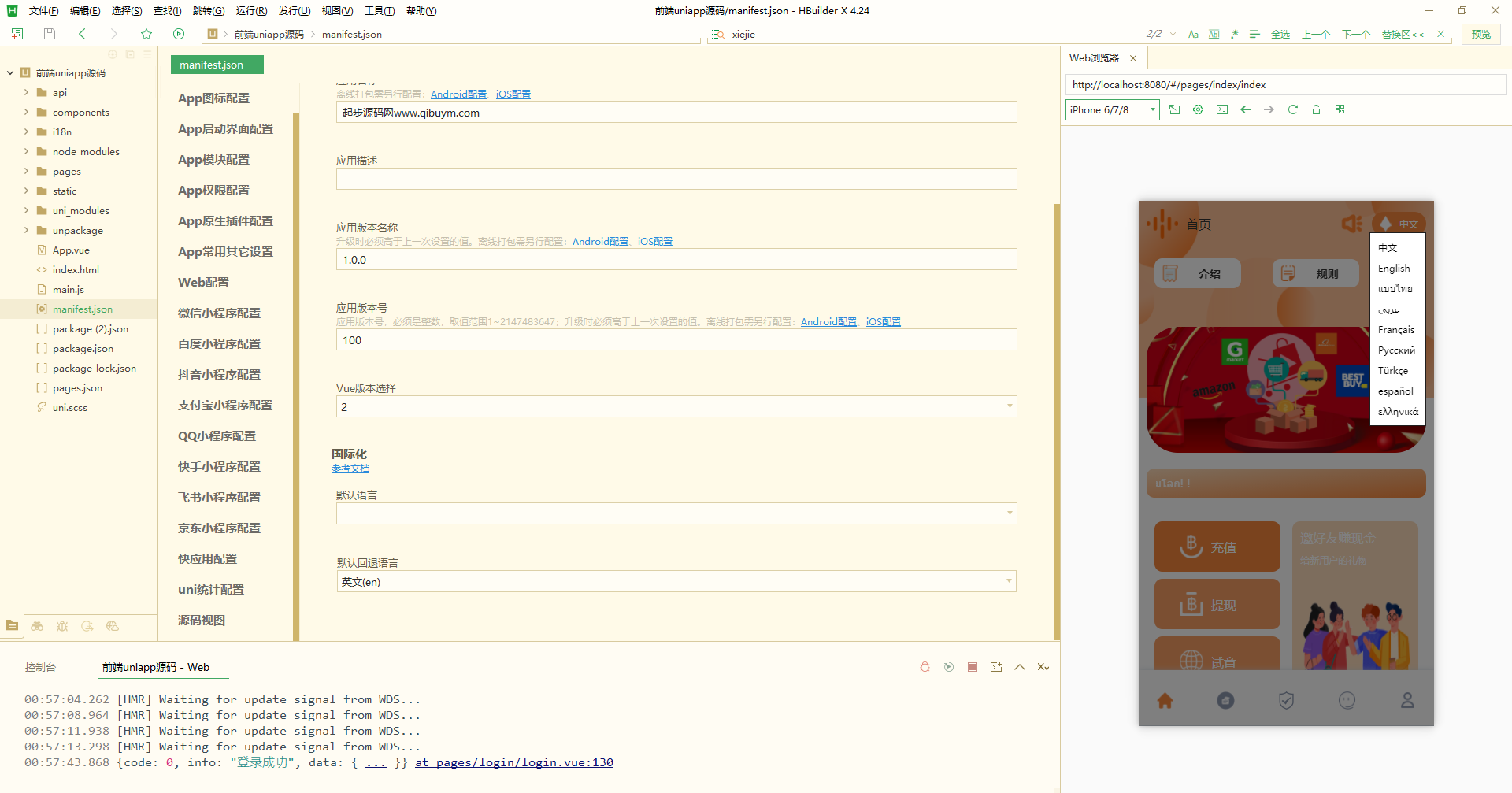1512x793 pixels.
Task: Click browser forward arrow in Web浏览器
Action: [1269, 109]
